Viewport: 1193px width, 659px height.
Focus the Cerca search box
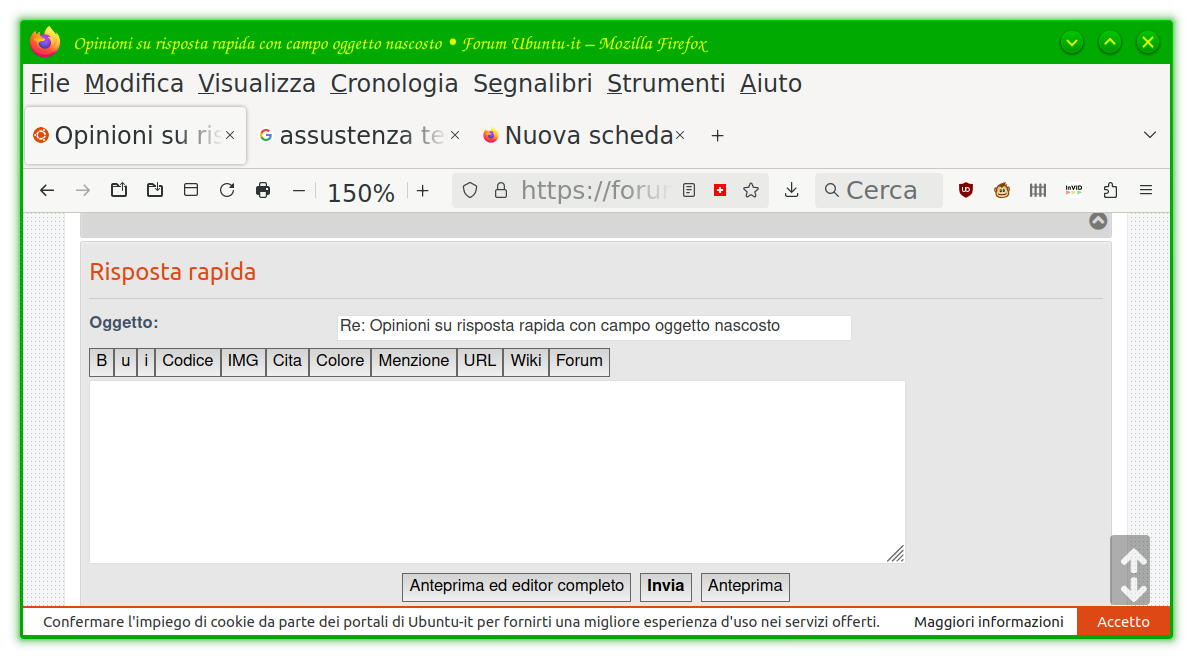tap(879, 190)
